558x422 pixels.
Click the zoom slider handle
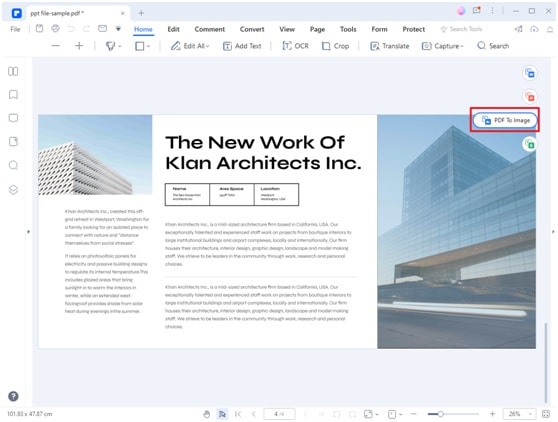point(441,414)
